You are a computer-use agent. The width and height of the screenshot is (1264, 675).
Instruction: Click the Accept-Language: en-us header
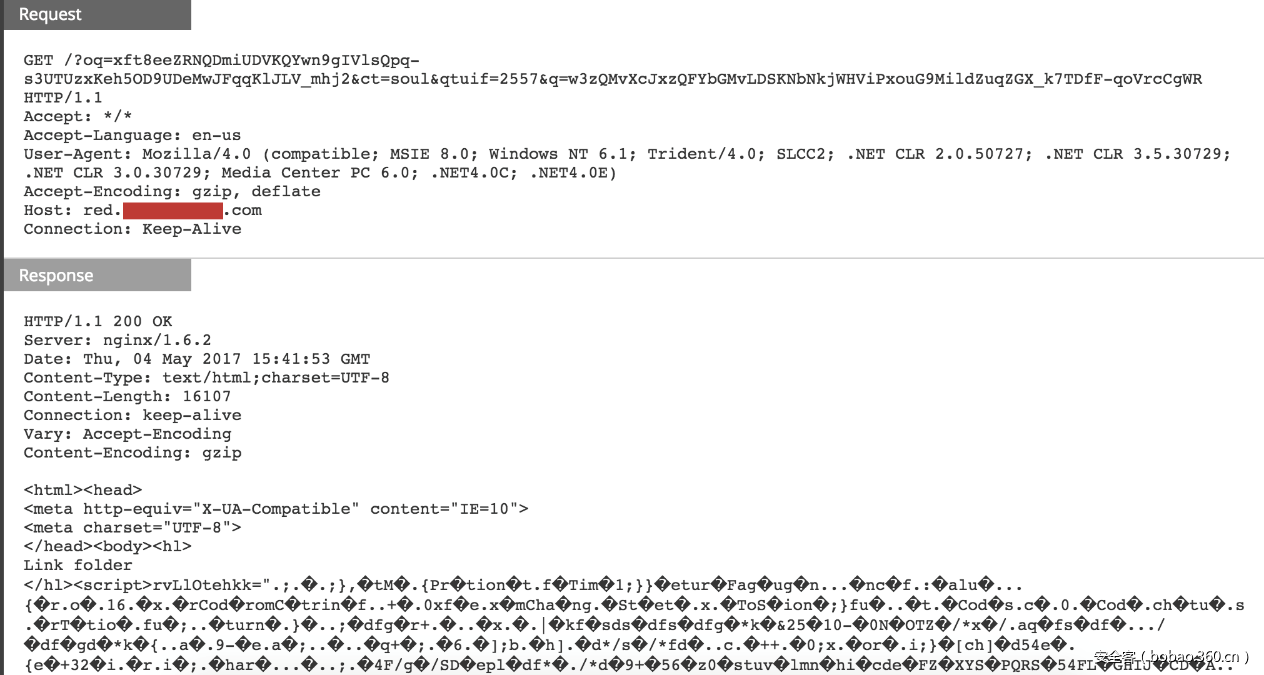coord(132,135)
